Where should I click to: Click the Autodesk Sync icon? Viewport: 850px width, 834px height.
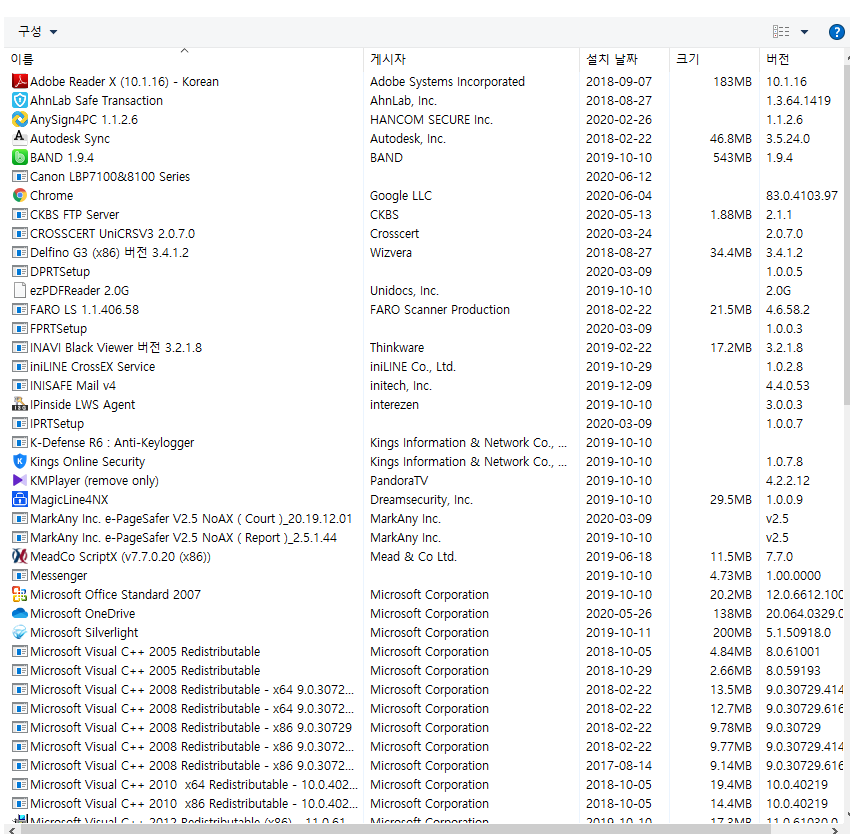tap(20, 138)
